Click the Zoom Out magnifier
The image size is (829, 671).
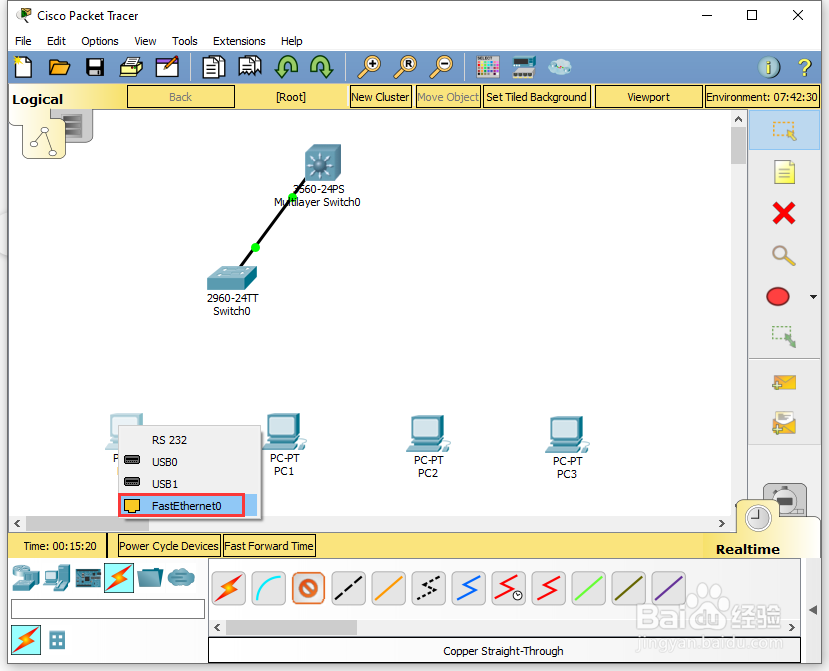(441, 67)
